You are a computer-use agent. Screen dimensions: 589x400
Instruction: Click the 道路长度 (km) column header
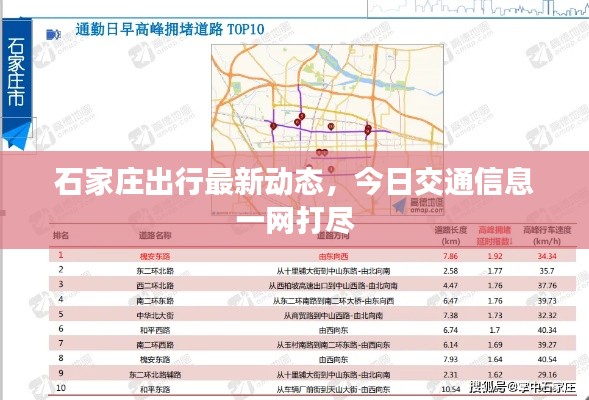450,235
